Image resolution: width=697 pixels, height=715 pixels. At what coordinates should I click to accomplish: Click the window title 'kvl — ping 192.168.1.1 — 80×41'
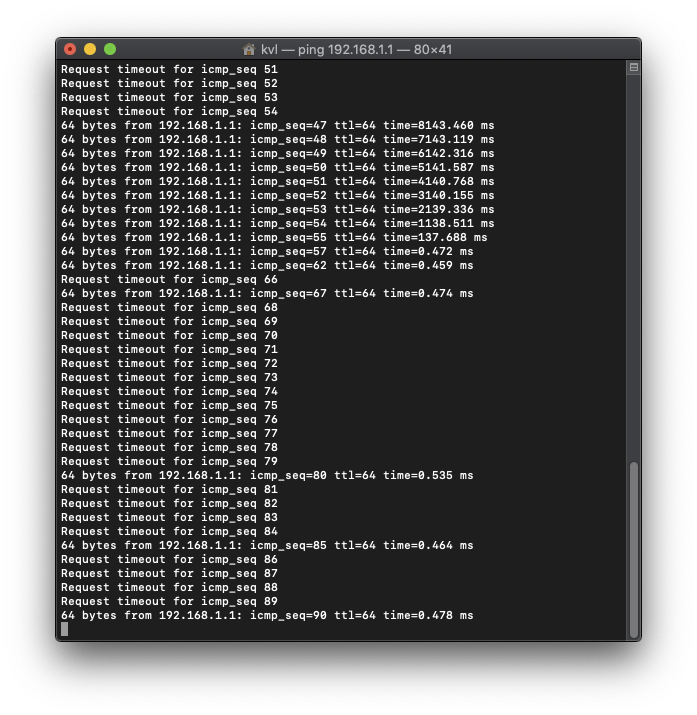coord(356,49)
